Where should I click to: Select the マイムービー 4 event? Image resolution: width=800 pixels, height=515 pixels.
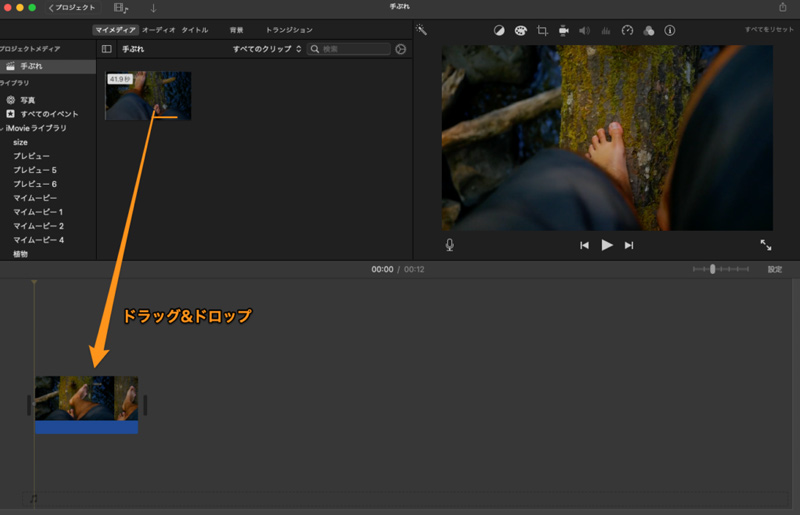coord(38,240)
